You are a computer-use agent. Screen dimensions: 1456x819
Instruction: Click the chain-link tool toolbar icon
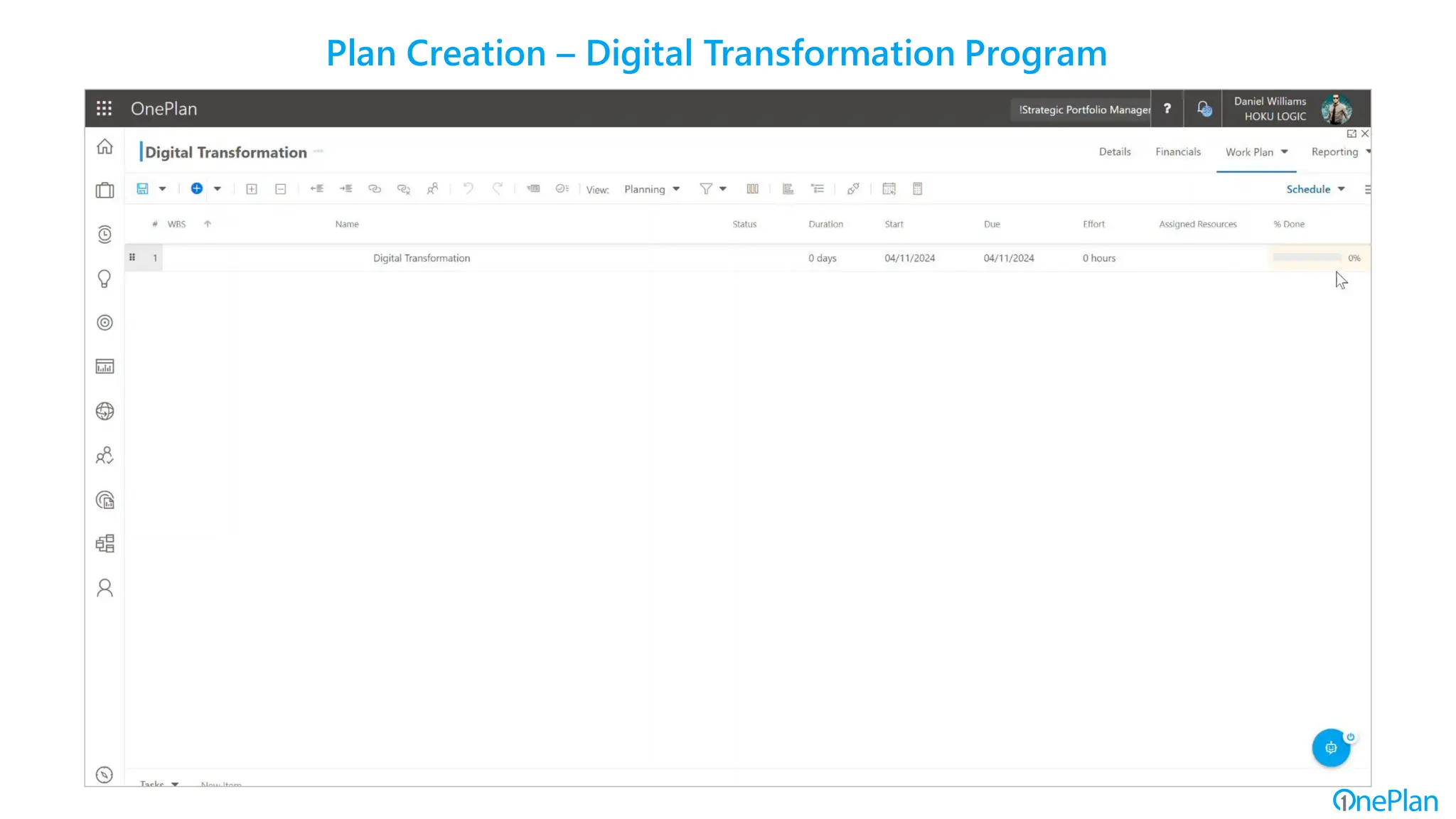tap(853, 188)
